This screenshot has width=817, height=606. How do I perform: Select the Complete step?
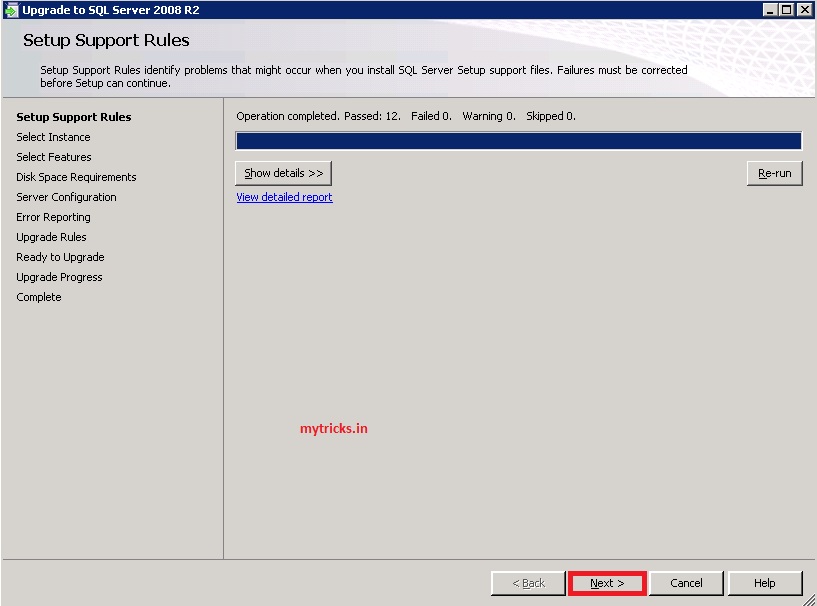39,297
